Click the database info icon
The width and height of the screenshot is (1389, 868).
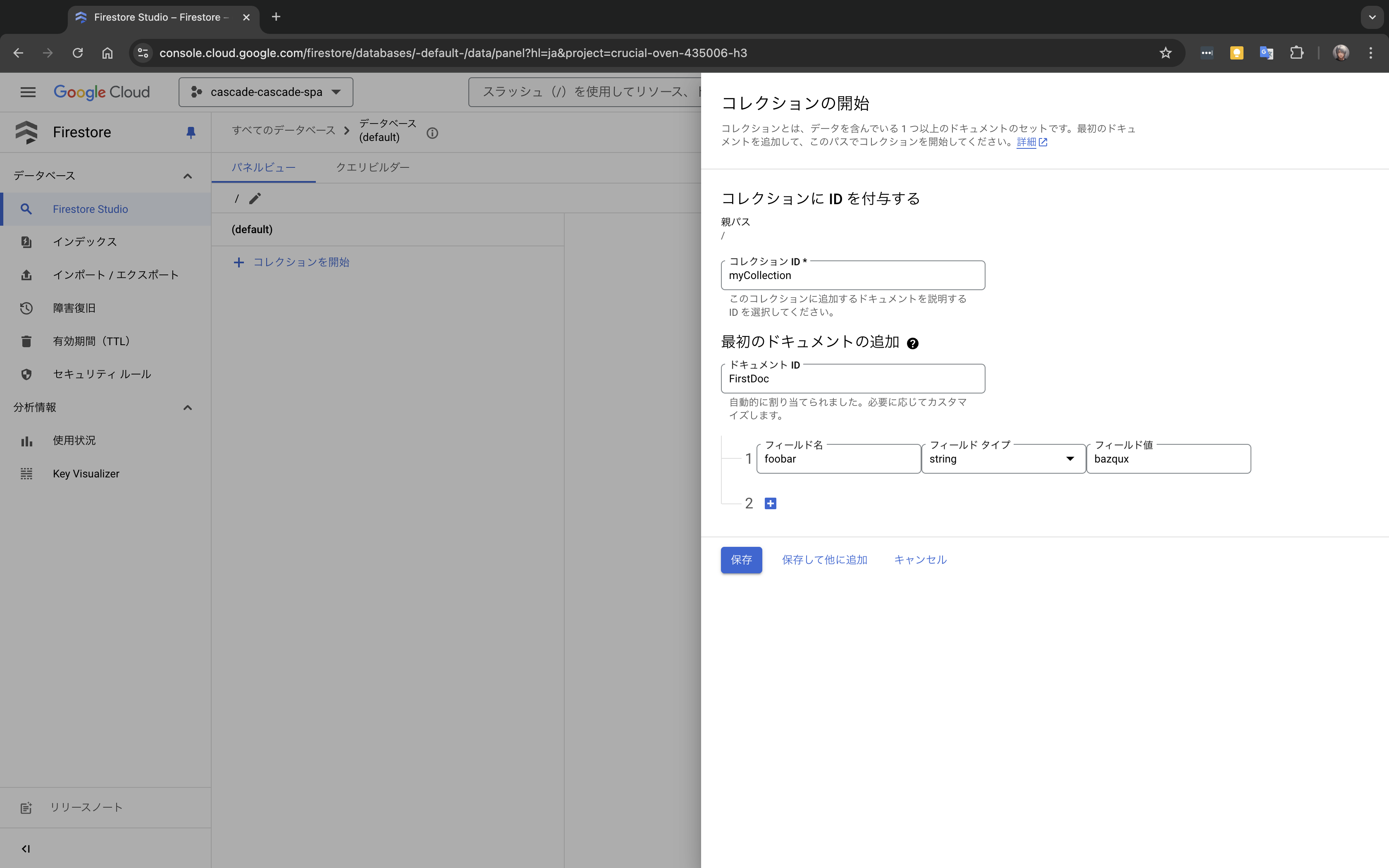coord(432,133)
